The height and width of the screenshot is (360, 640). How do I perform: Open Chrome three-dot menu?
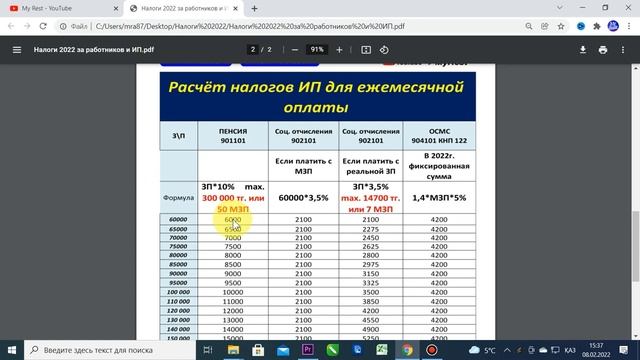629,26
